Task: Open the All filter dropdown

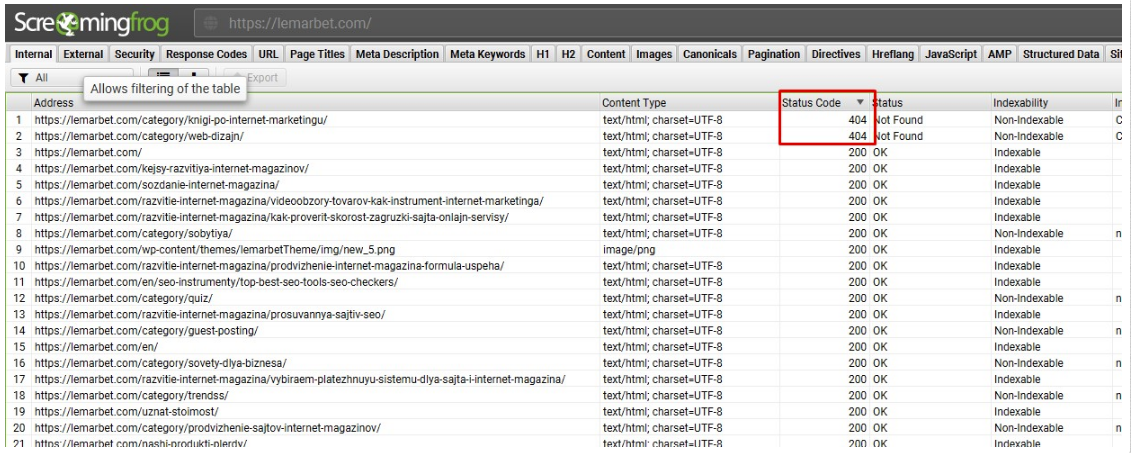Action: click(72, 77)
